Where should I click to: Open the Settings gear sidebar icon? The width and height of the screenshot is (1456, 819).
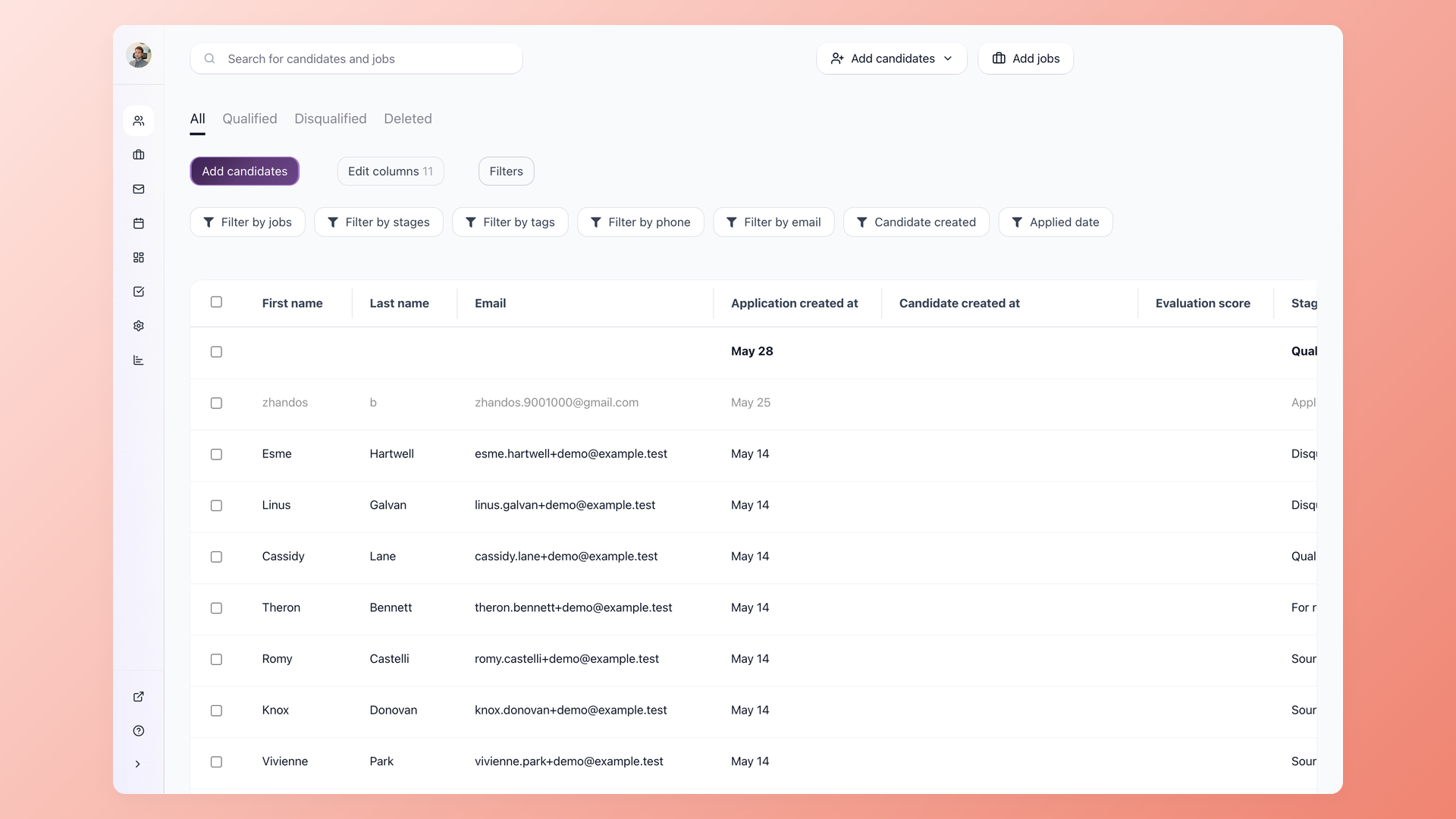tap(139, 326)
